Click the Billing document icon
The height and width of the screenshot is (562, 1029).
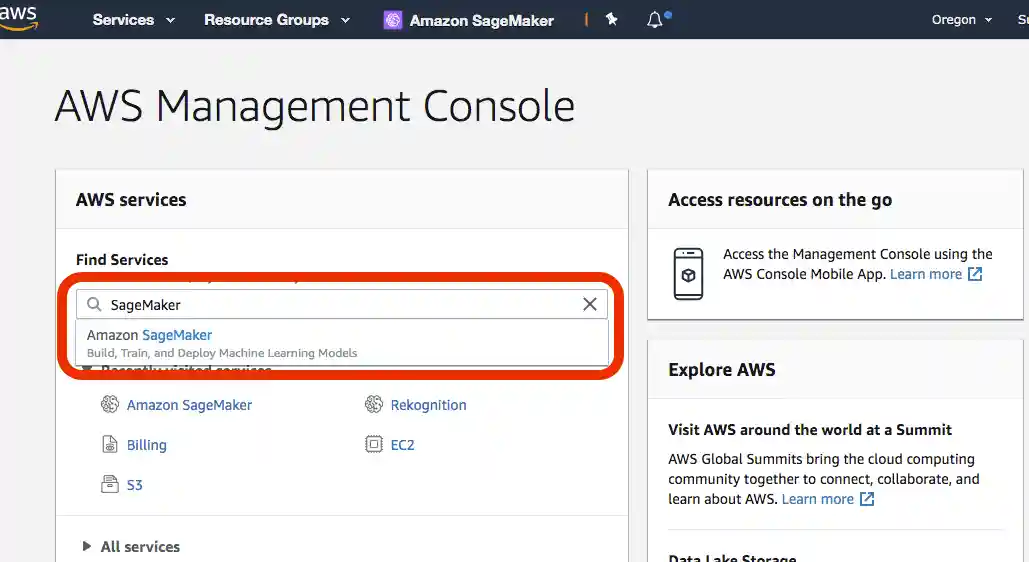click(x=110, y=444)
